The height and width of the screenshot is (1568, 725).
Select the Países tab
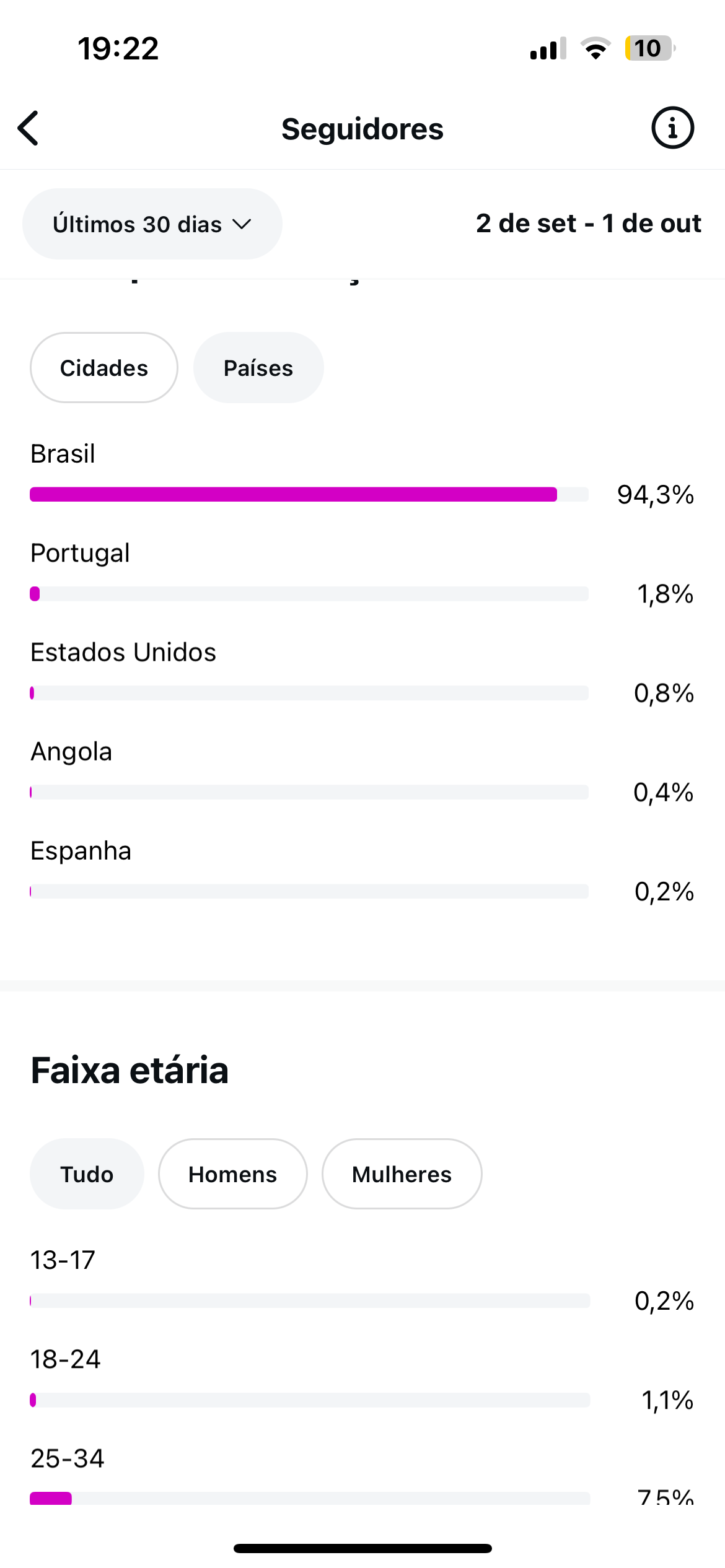[x=258, y=368]
